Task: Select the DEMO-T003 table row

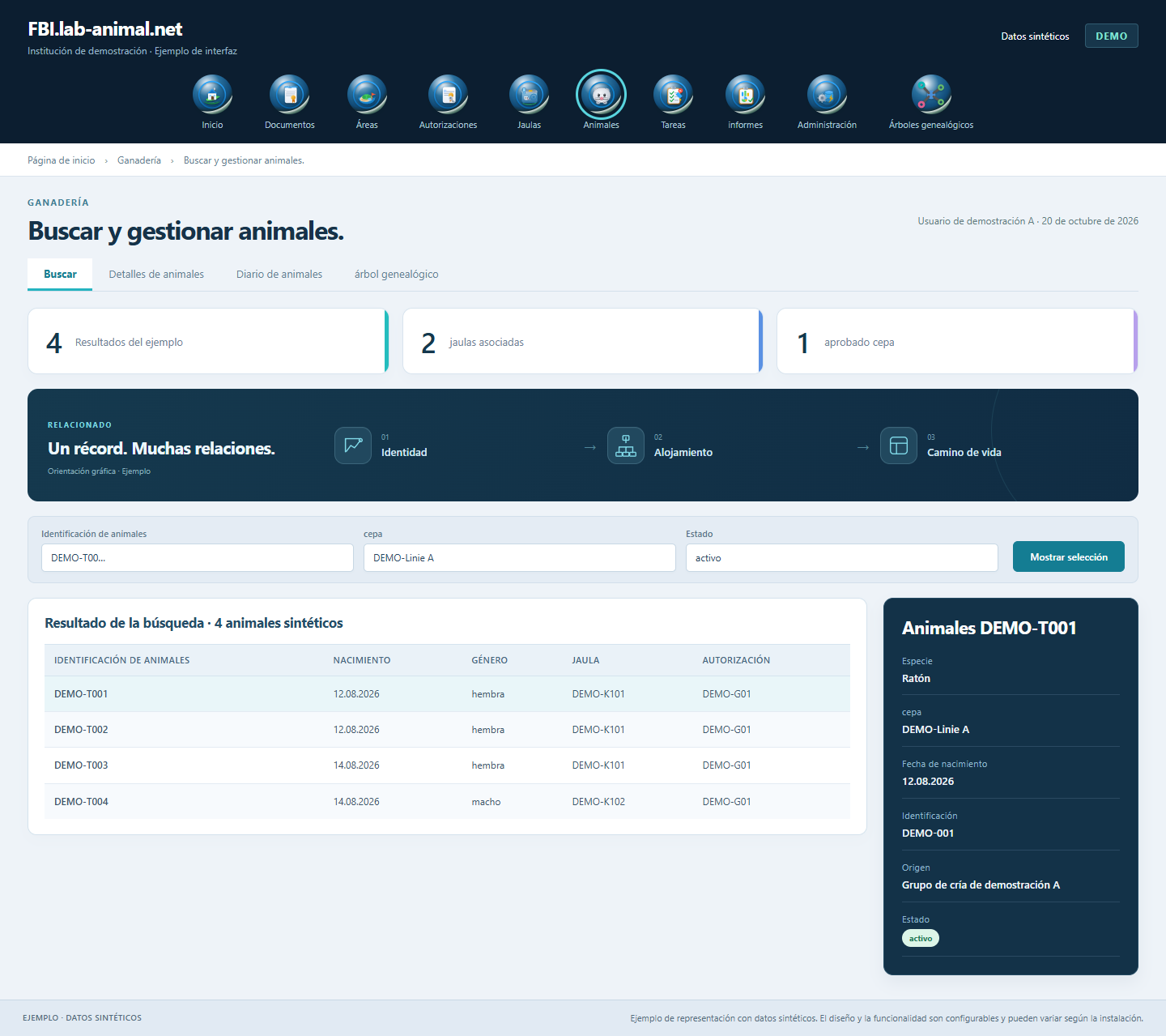Action: pos(447,765)
